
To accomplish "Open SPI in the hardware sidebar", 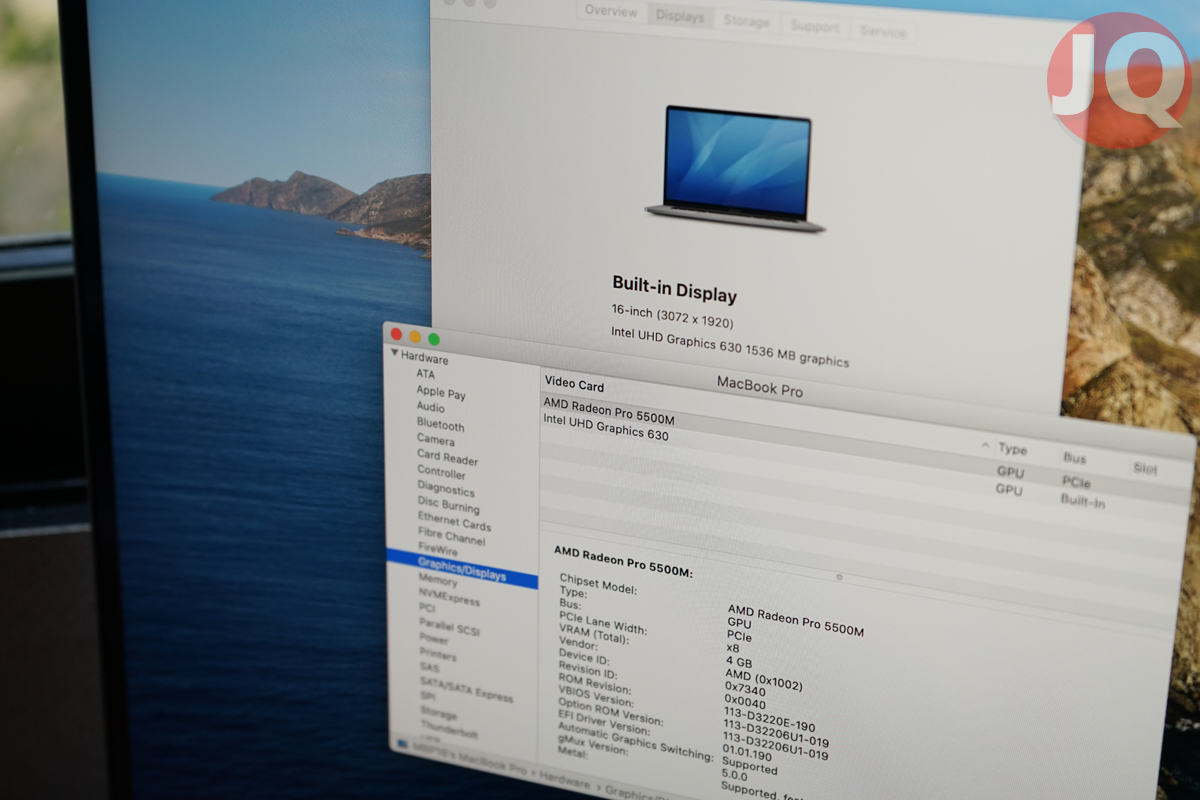I will tap(428, 697).
